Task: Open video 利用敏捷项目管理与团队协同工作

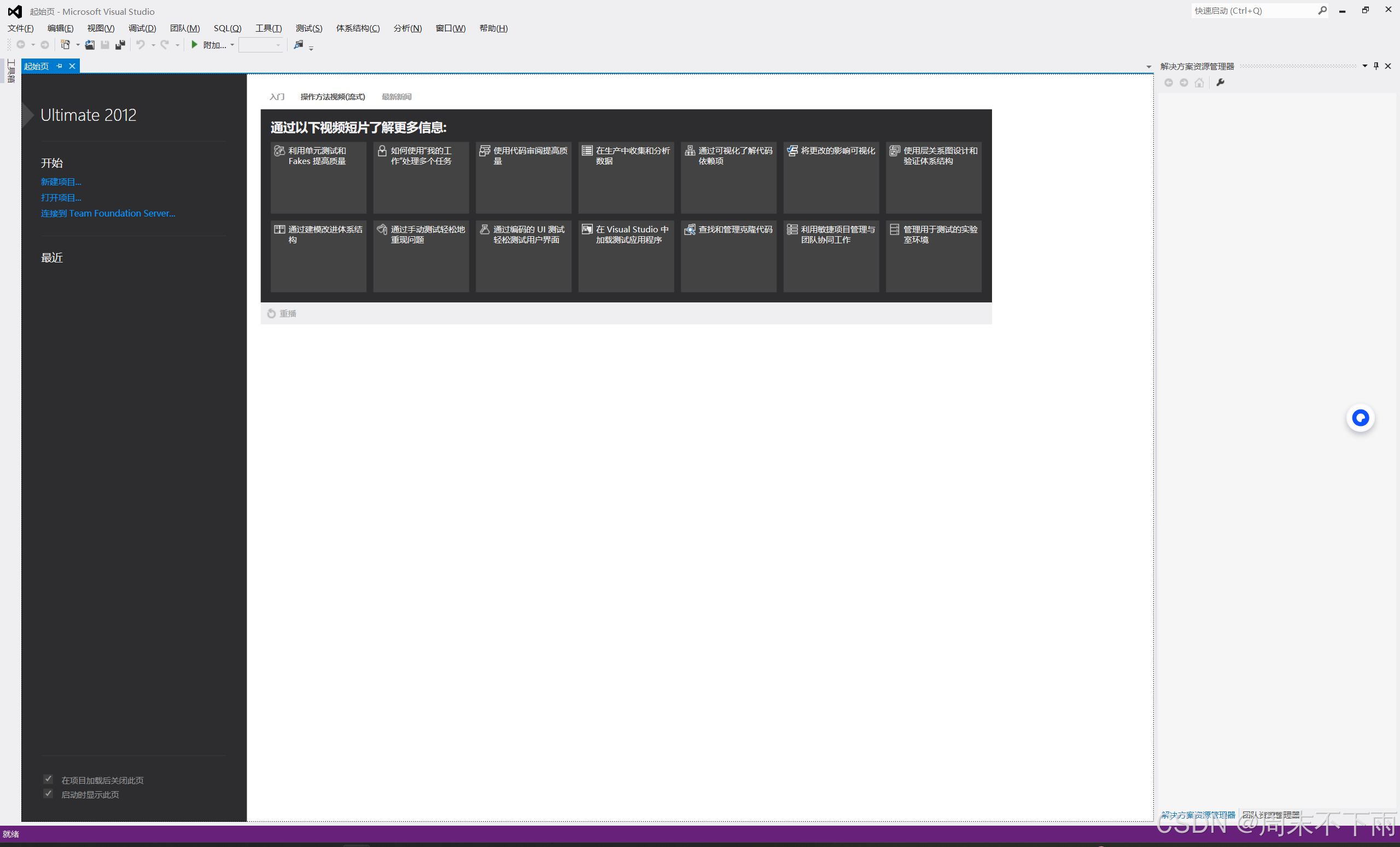Action: click(831, 257)
